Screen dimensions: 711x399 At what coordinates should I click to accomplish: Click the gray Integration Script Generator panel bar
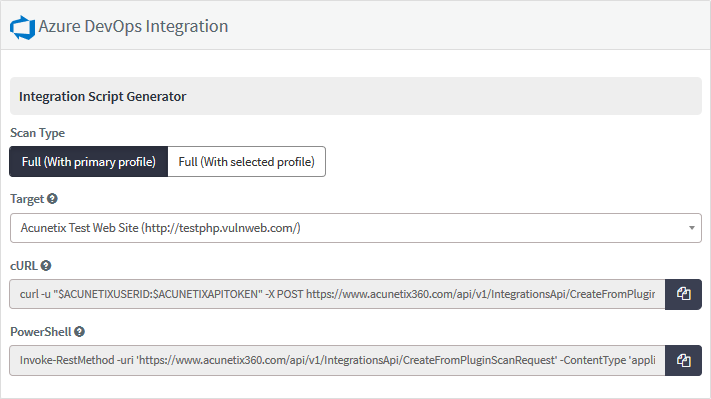click(356, 96)
